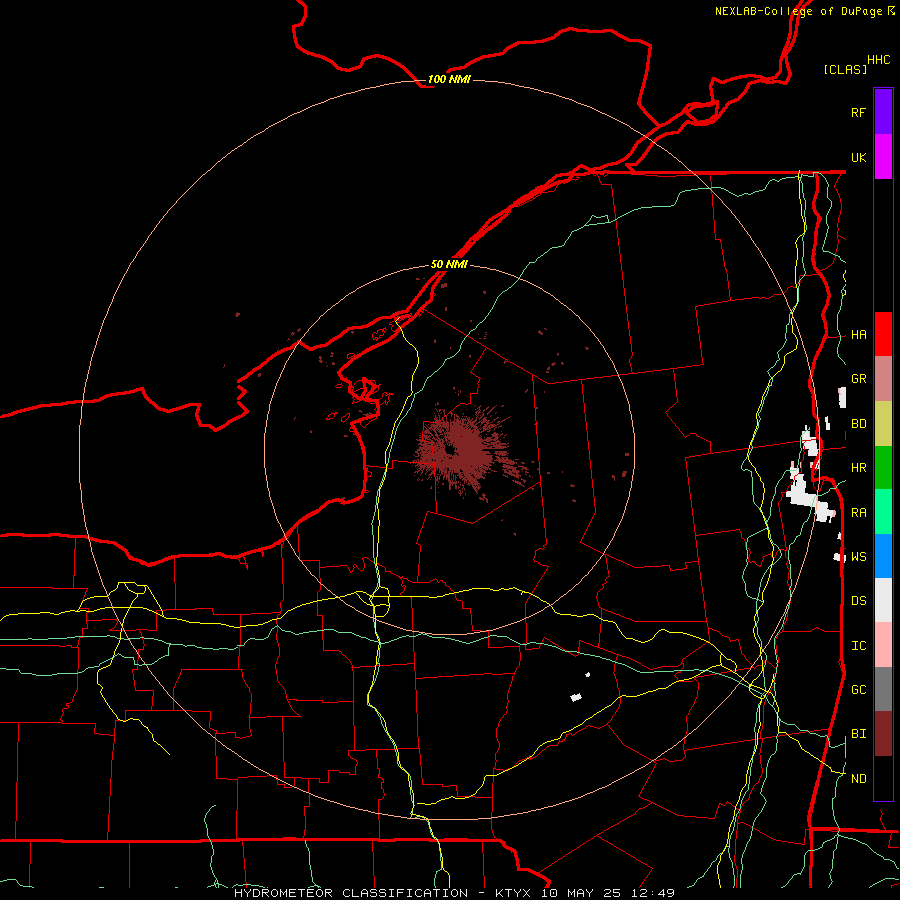Click the IC pink legend swatch
The height and width of the screenshot is (900, 900).
coord(883,645)
